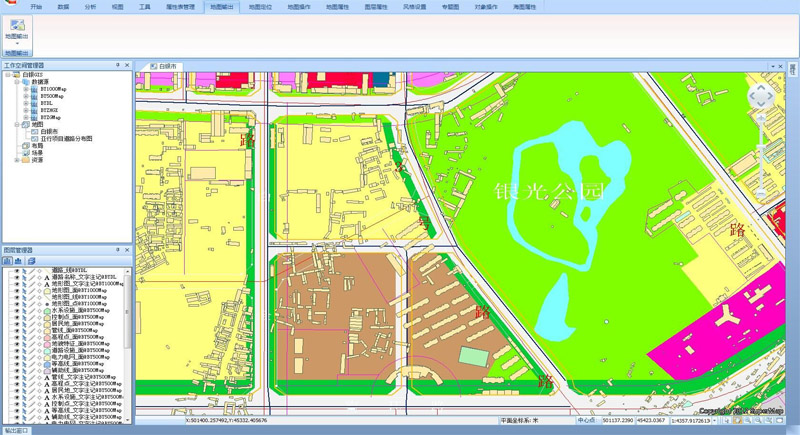The width and height of the screenshot is (800, 435).
Task: Click the BY1000Map datasource icon
Action: (33, 89)
